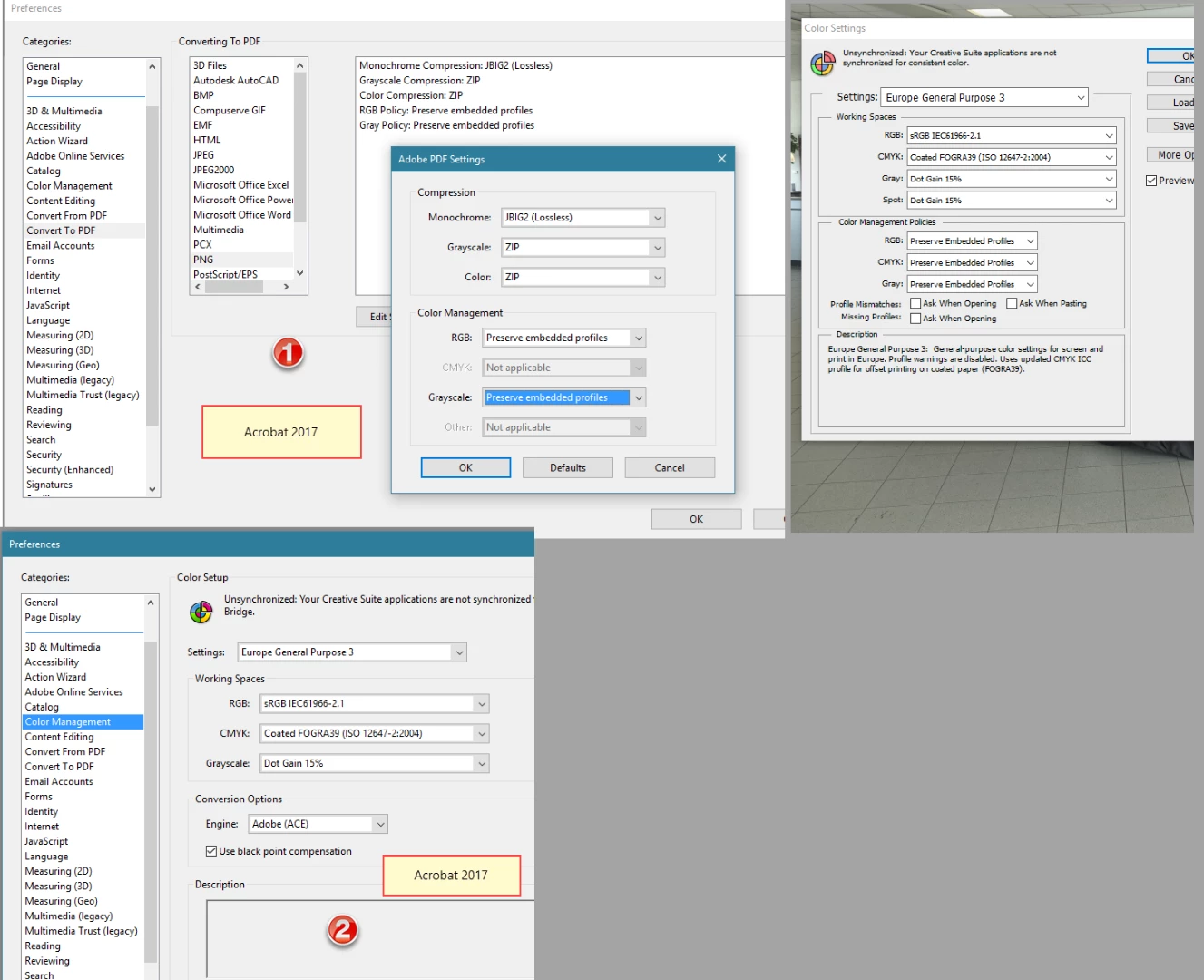The height and width of the screenshot is (980, 1204).
Task: Select Accessibility in lower Preferences list
Action: (x=52, y=662)
